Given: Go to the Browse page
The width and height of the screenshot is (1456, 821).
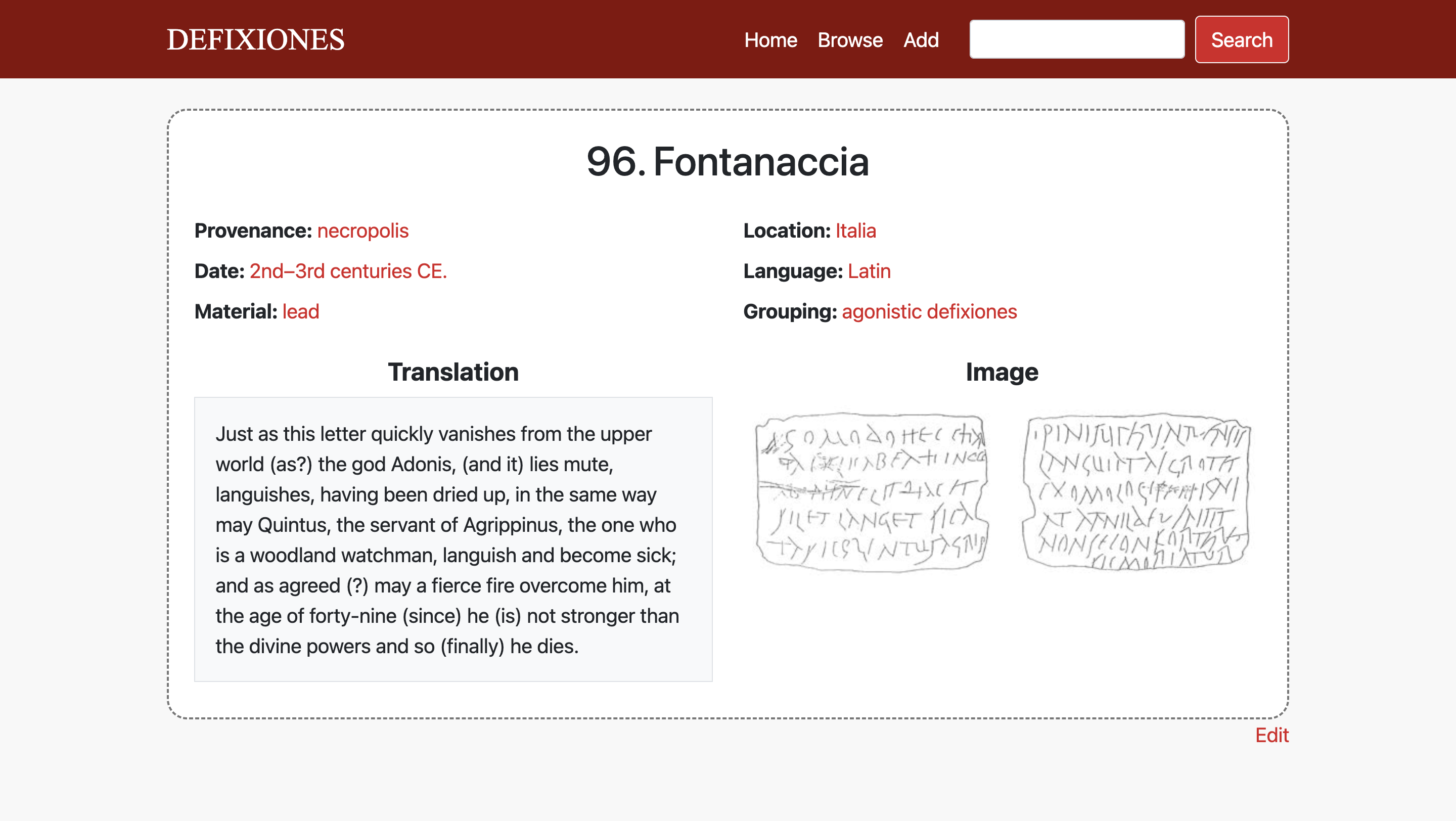Looking at the screenshot, I should pyautogui.click(x=849, y=39).
